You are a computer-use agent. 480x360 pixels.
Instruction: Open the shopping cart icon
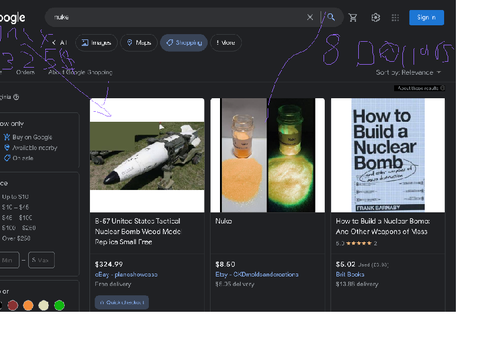click(353, 17)
